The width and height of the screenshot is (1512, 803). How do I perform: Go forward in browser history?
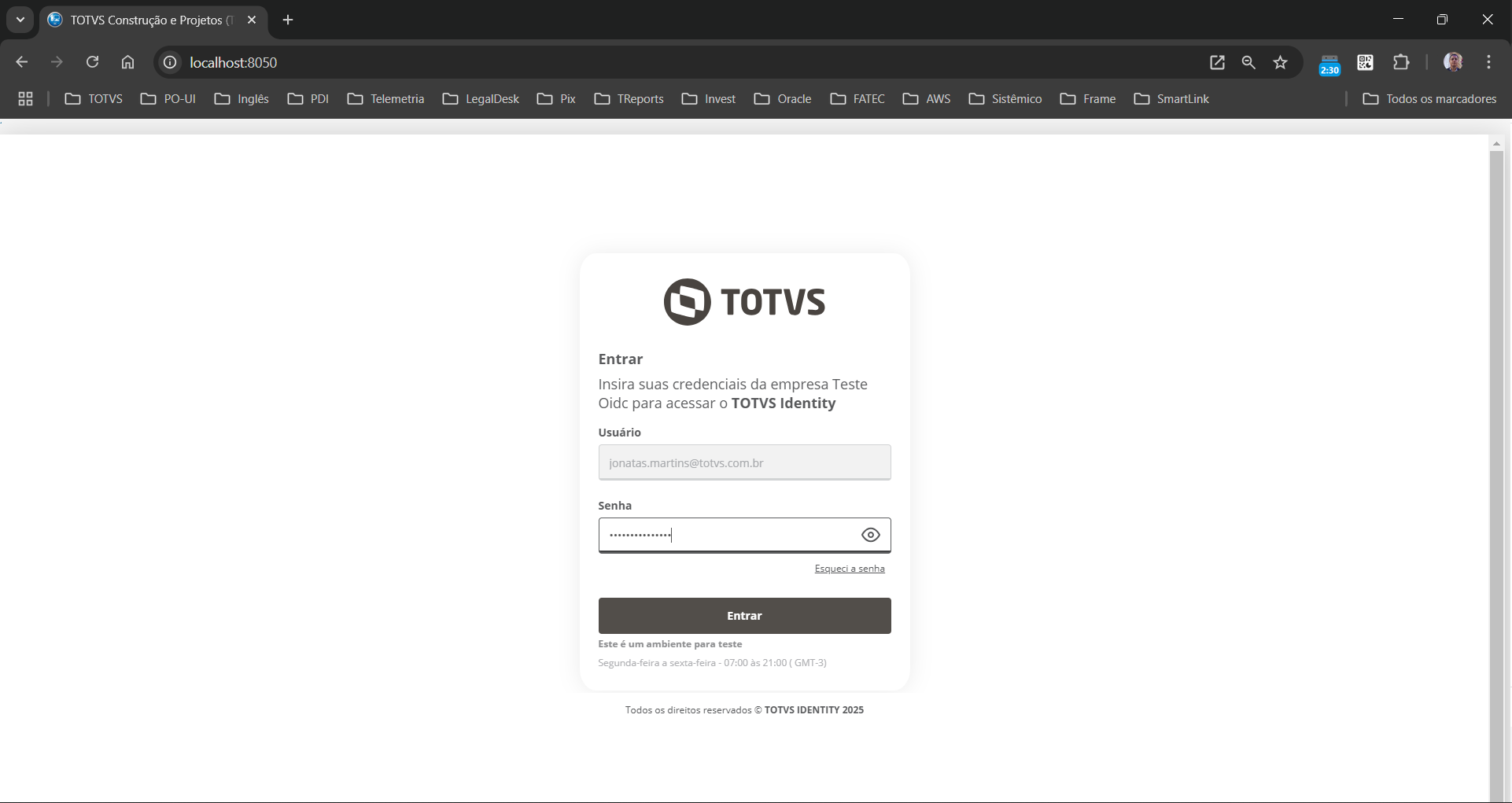57,62
